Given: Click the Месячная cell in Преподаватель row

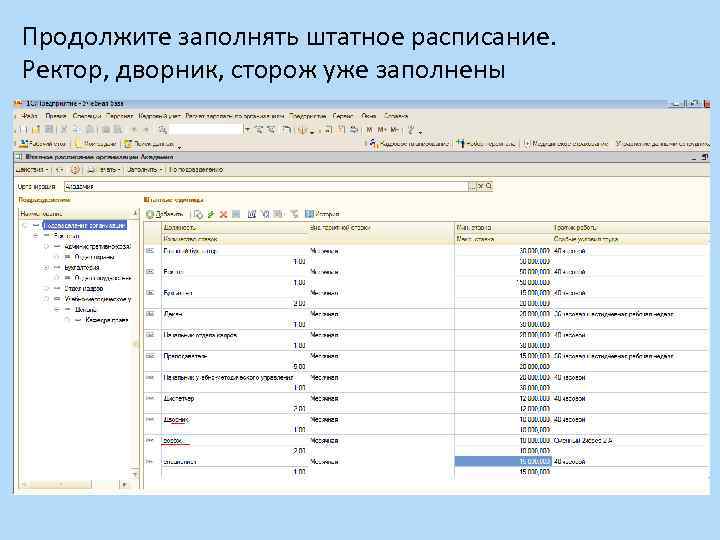Looking at the screenshot, I should click(x=324, y=356).
